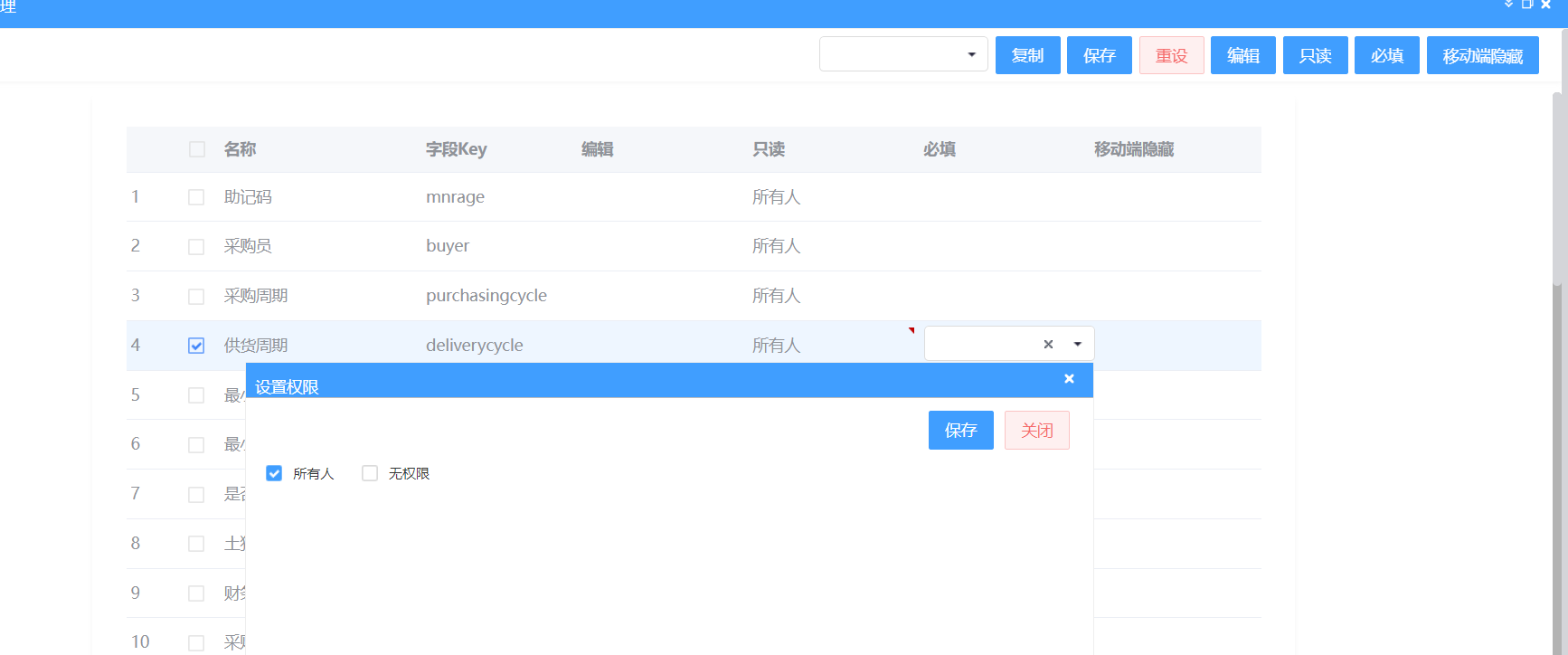Viewport: 1568px width, 655px height.
Task: Click the 必填 toolbar button
Action: point(1386,55)
